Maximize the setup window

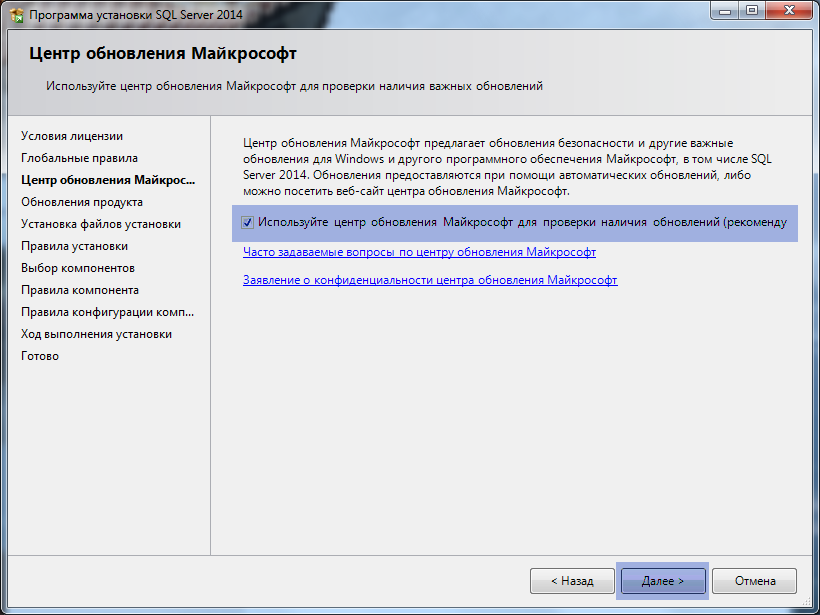pos(751,10)
